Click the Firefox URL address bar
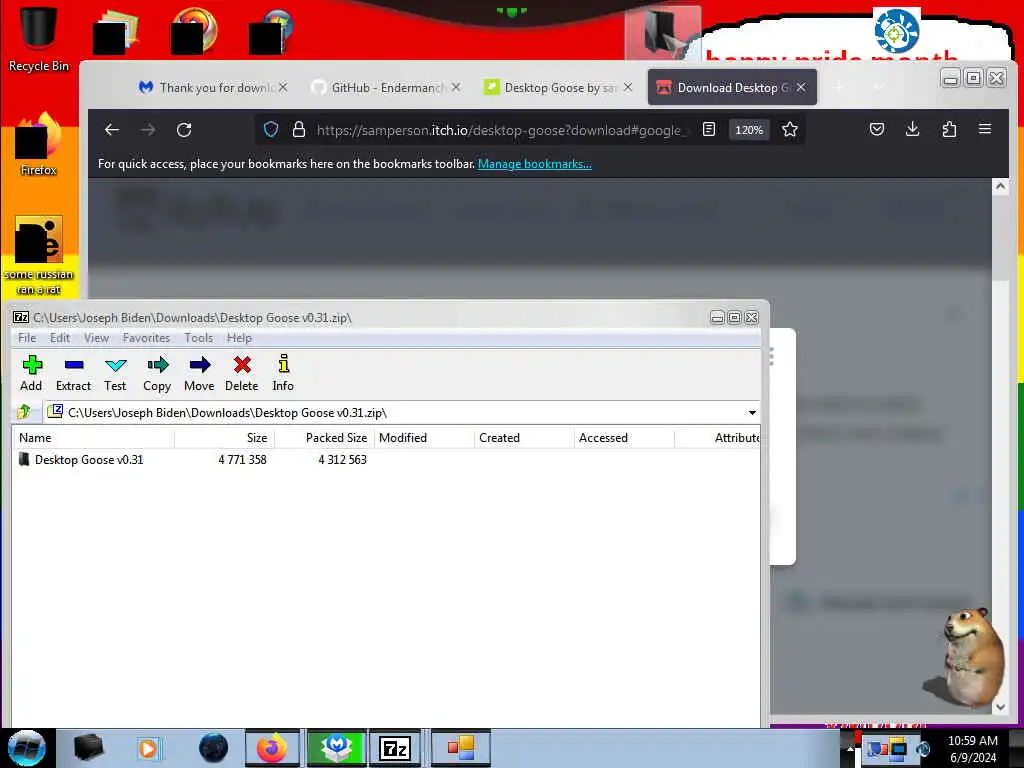Viewport: 1024px width, 768px height. [500, 130]
